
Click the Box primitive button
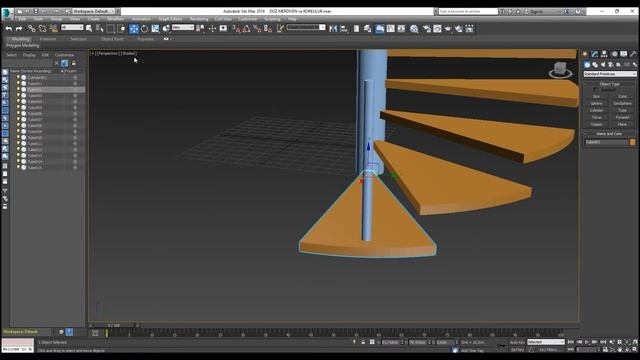tap(596, 96)
